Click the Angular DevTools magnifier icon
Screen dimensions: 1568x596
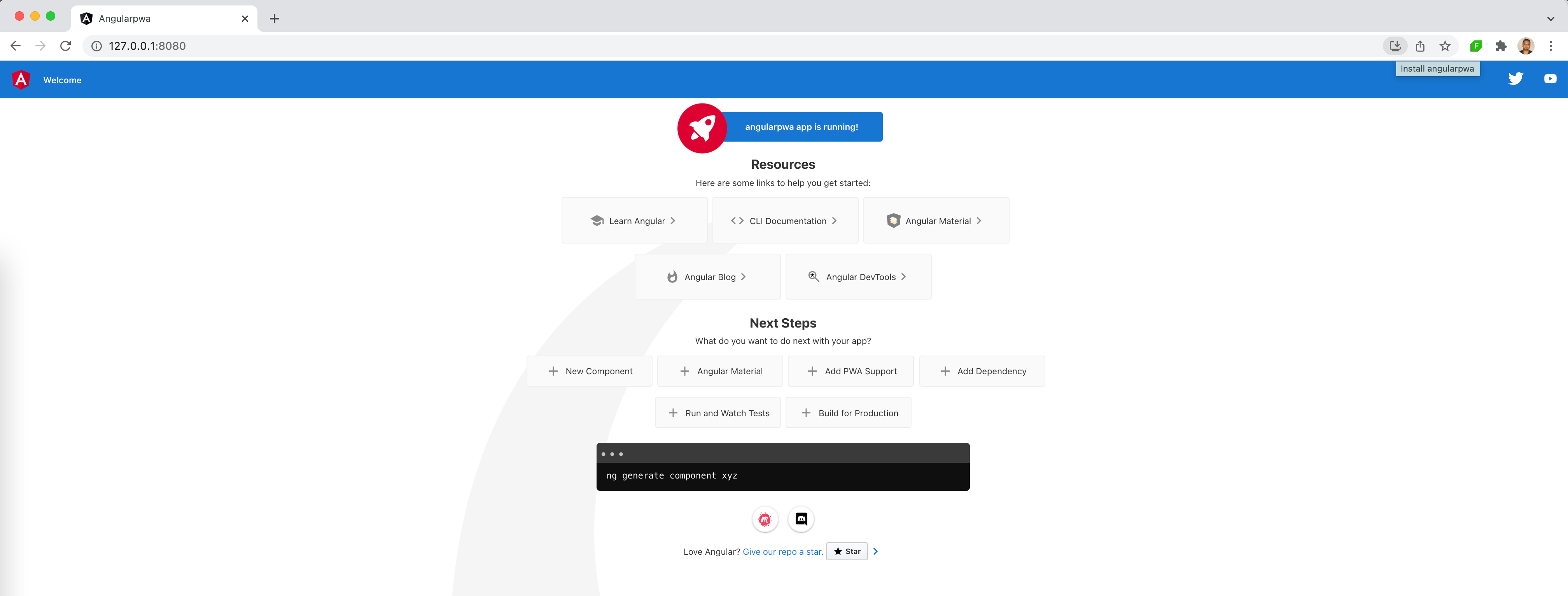[813, 276]
